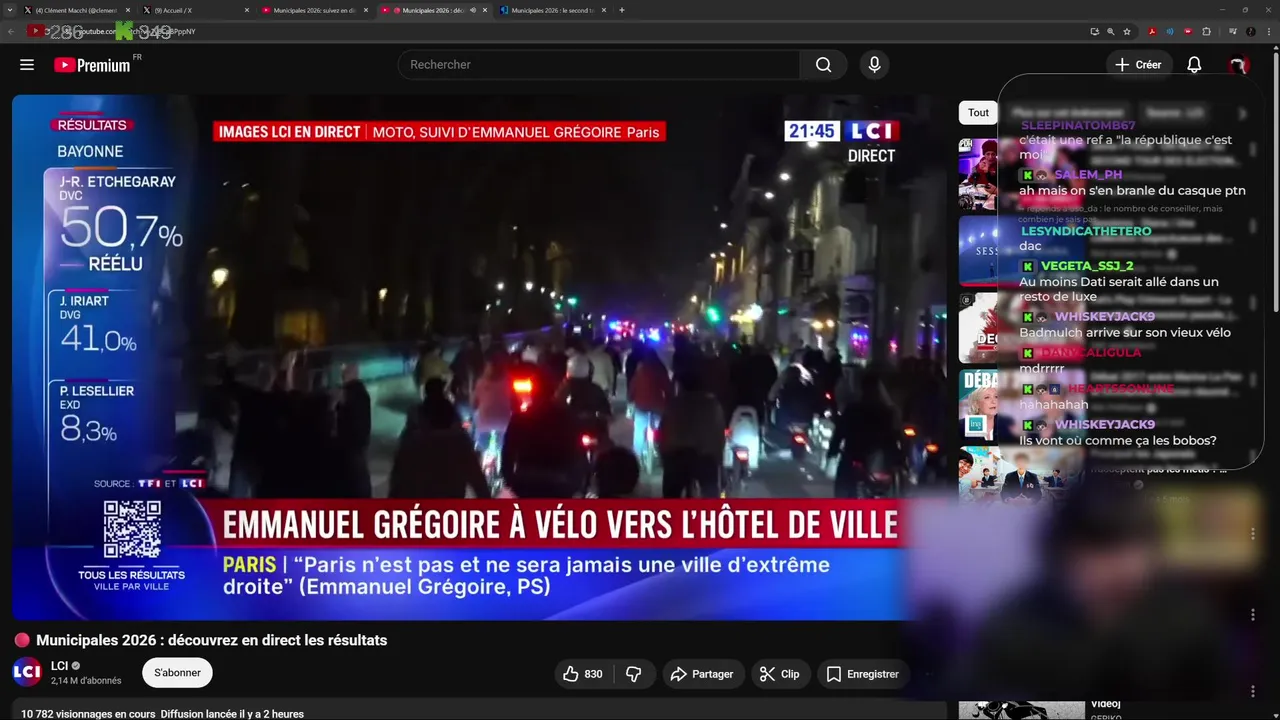Screen dimensions: 1280x720
Task: Click the '2,14 M d'abonnés' subscriber count
Action: click(86, 681)
